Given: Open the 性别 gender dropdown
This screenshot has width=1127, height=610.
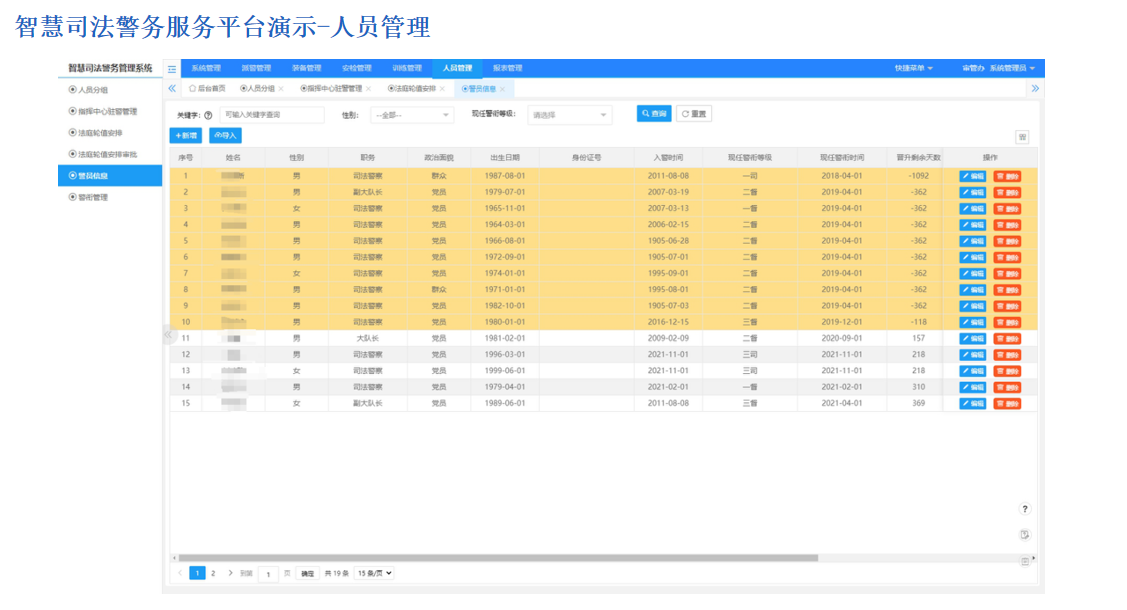Looking at the screenshot, I should 410,114.
